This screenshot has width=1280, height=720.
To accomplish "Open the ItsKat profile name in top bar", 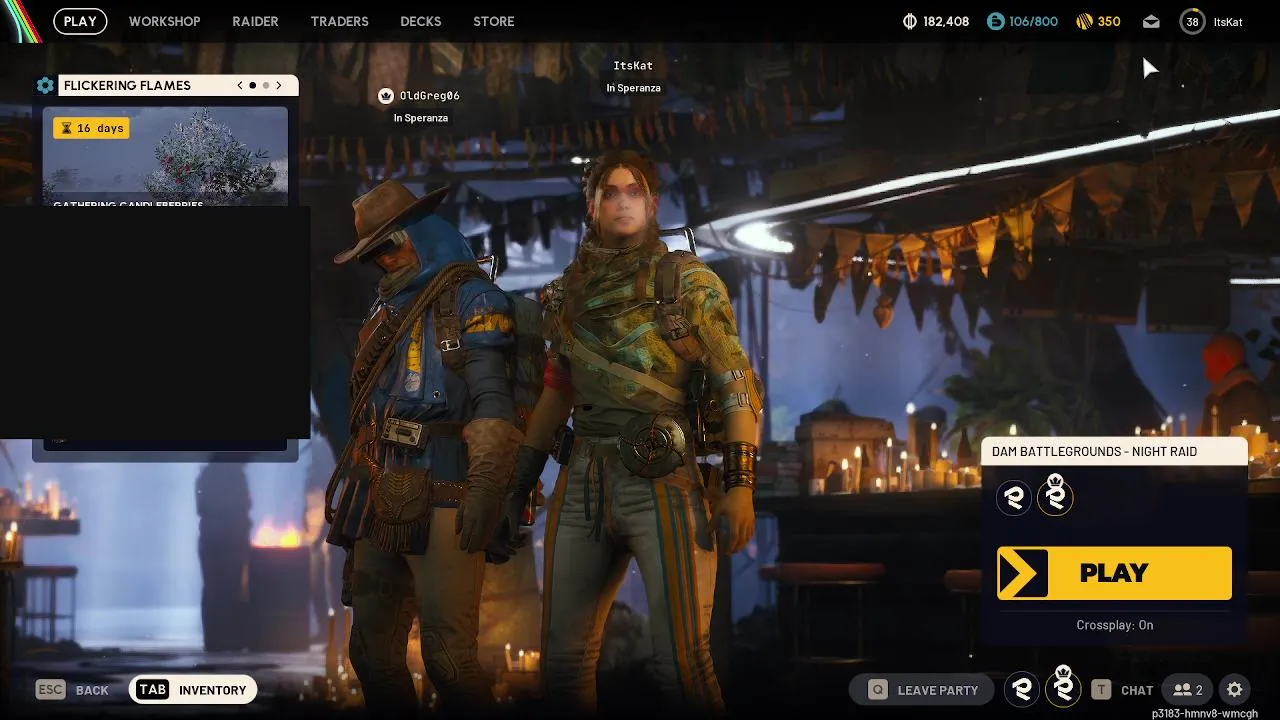I will click(1228, 21).
